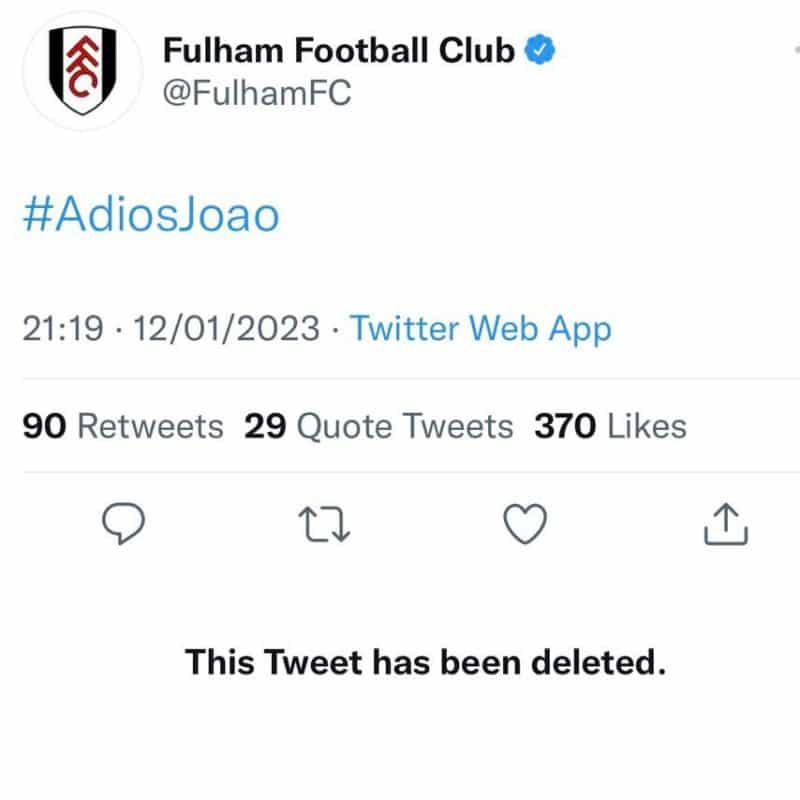
Task: View the 90 Retweets list
Action: [x=123, y=426]
